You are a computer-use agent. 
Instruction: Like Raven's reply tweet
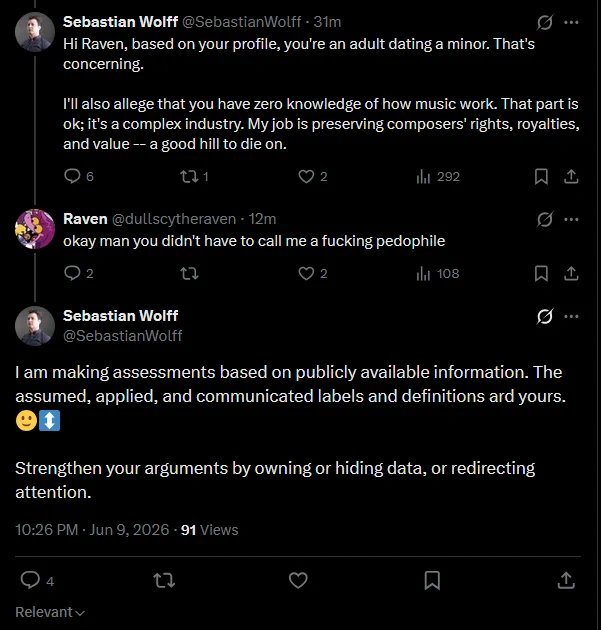click(313, 273)
